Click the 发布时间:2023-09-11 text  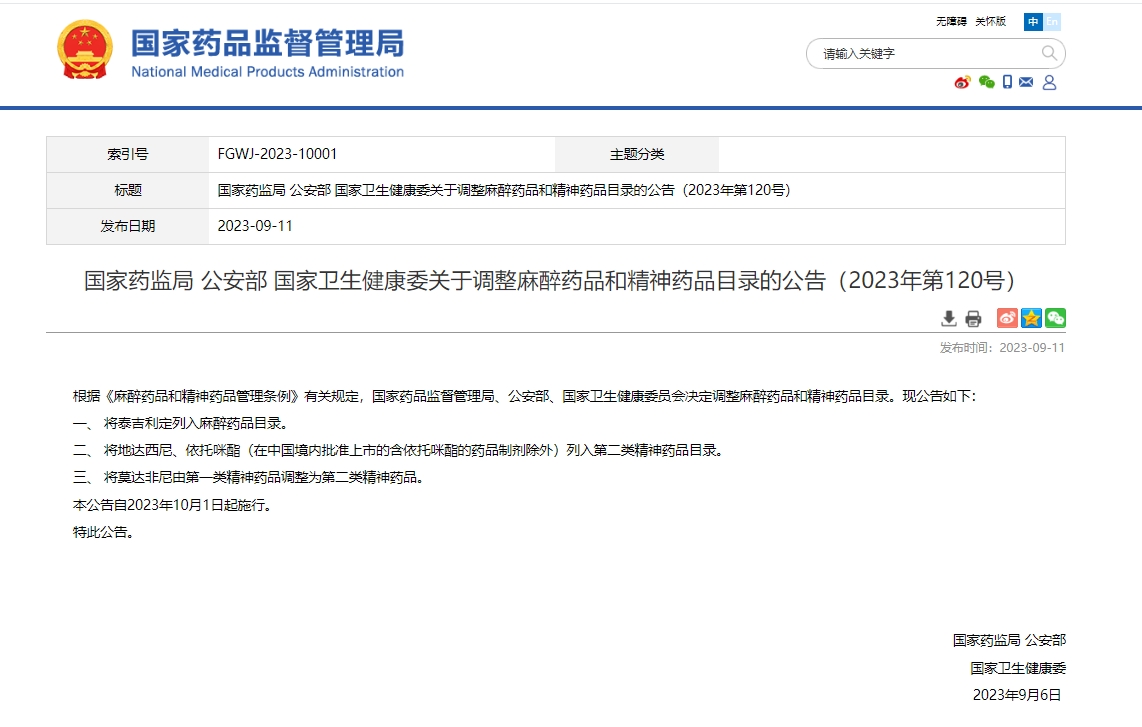1002,347
